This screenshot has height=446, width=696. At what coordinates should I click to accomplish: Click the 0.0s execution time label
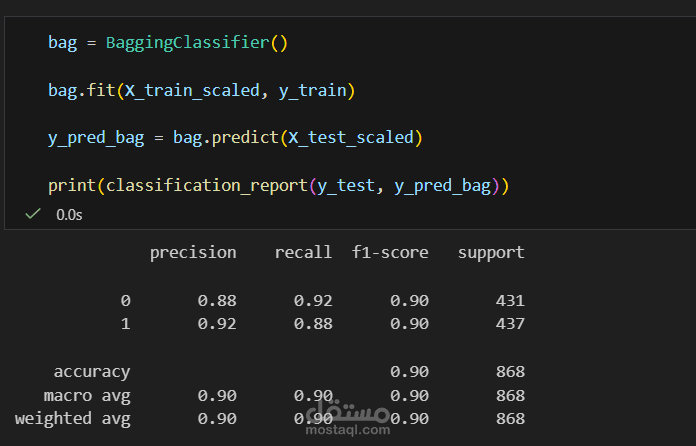pos(69,214)
